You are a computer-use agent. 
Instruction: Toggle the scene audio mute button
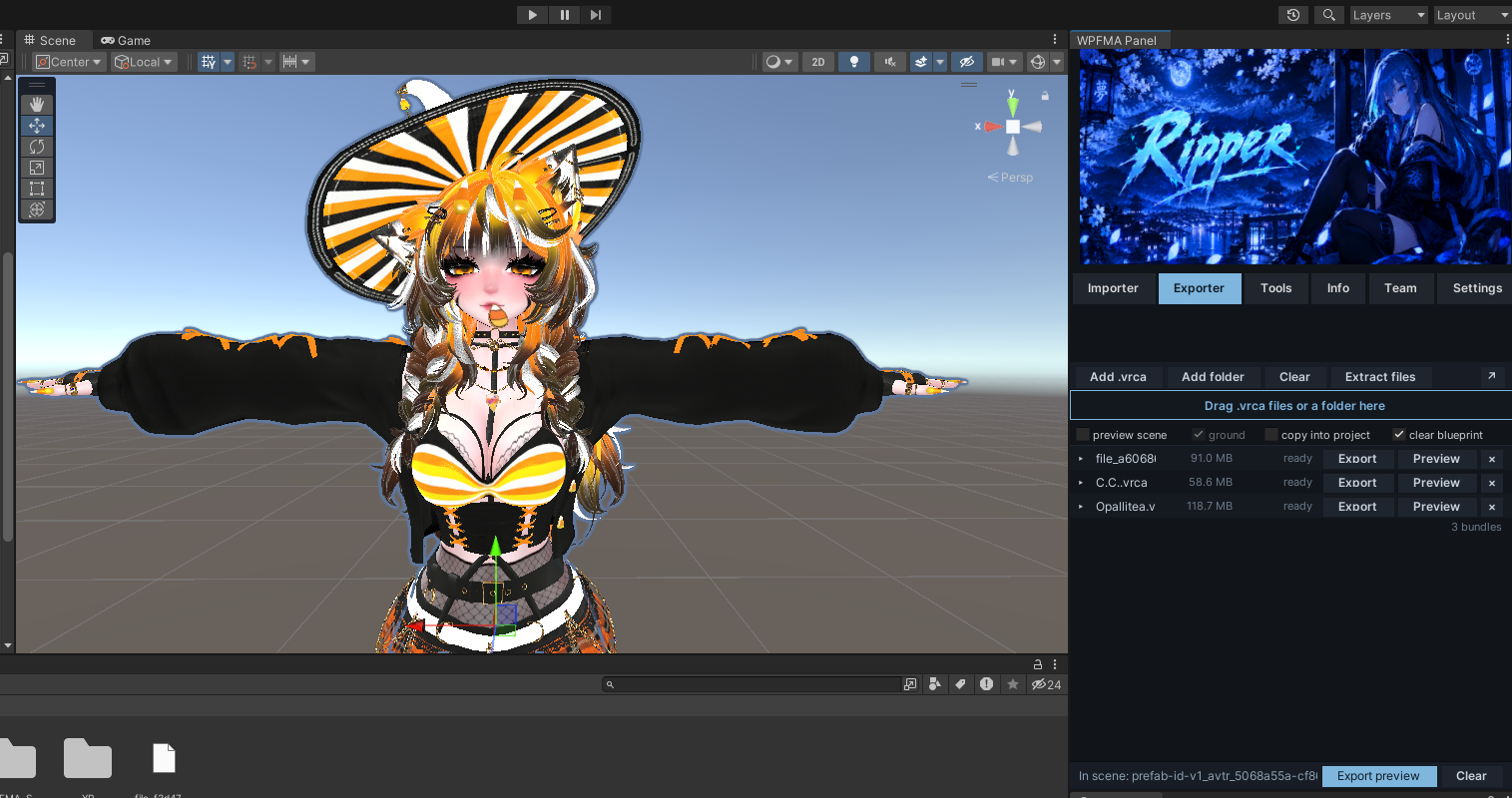890,62
